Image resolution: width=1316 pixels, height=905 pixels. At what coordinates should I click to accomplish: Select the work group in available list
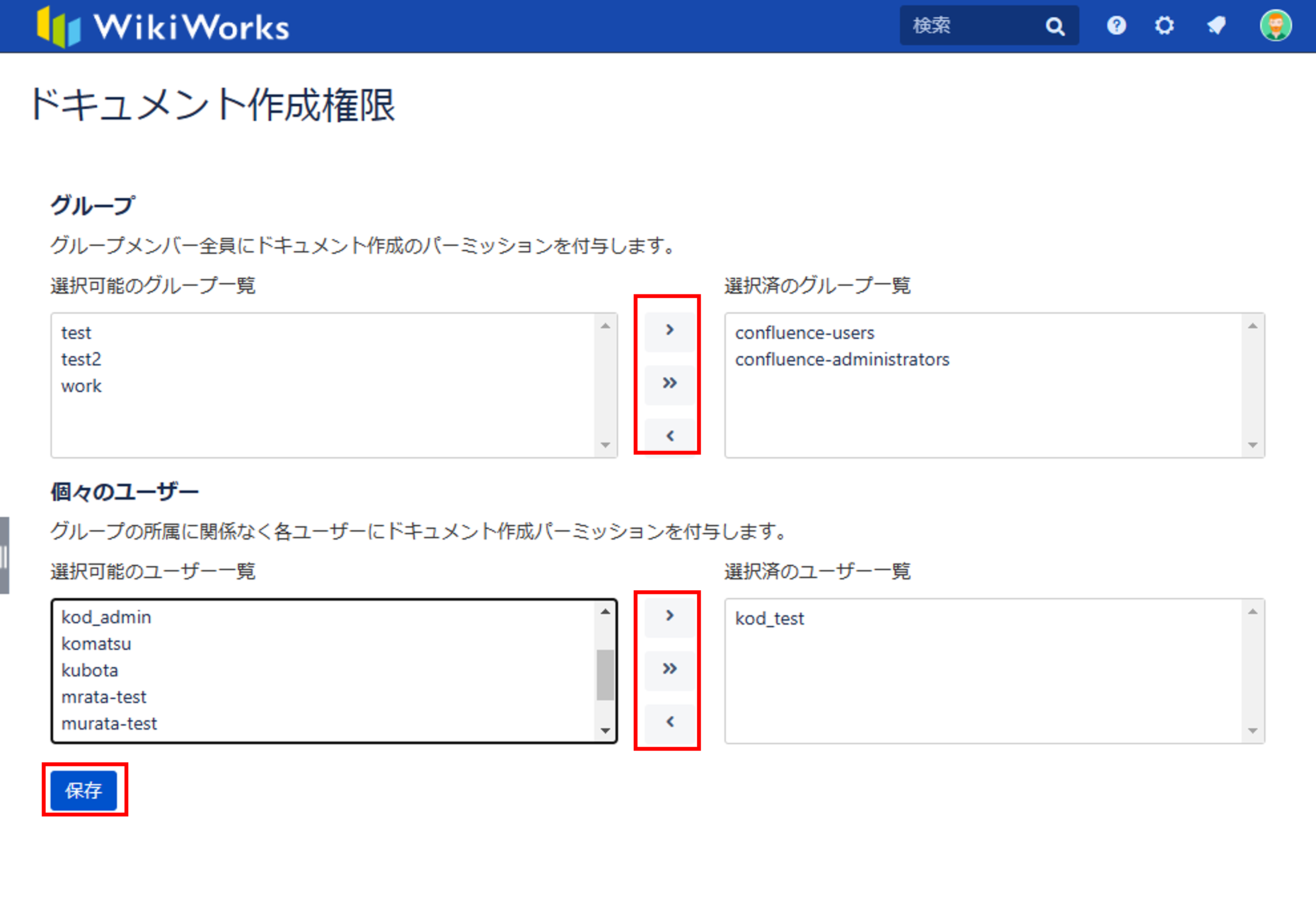pyautogui.click(x=82, y=386)
